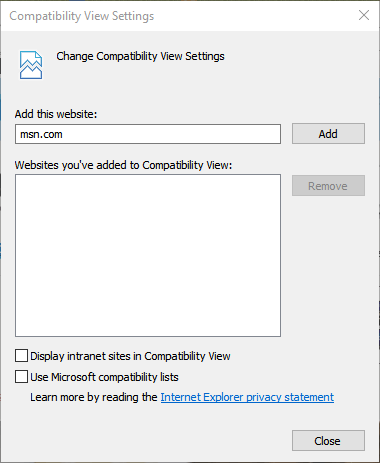Click the Learn more by reading text
This screenshot has width=380, height=463.
(x=94, y=397)
